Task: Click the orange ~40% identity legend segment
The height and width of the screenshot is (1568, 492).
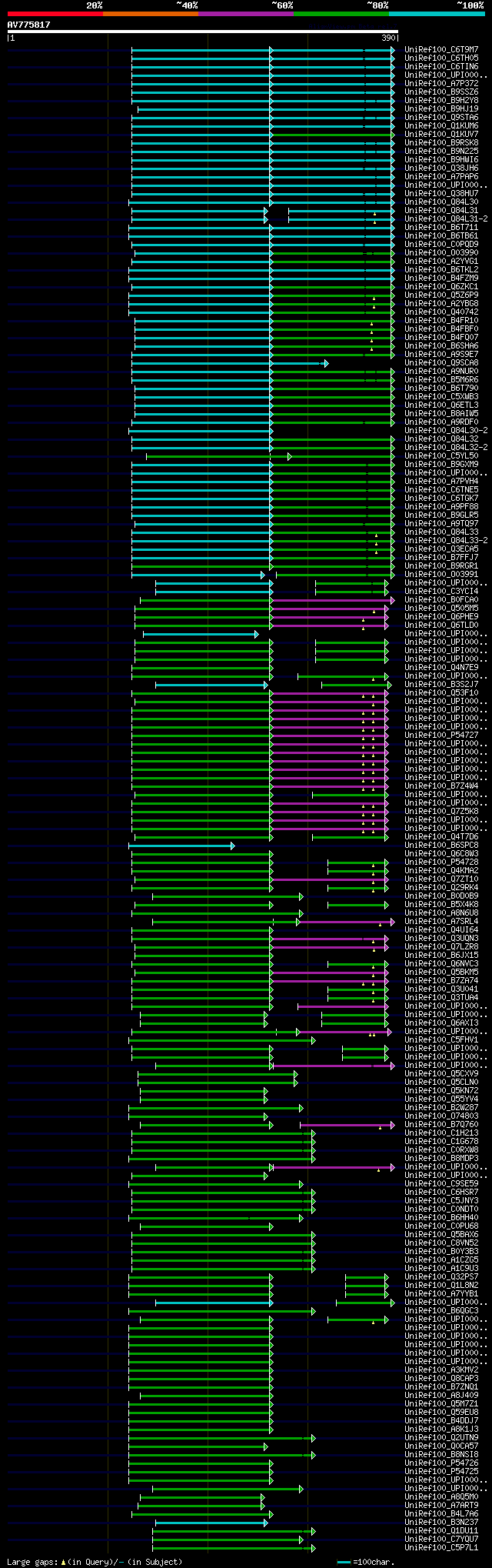Action: tap(151, 14)
